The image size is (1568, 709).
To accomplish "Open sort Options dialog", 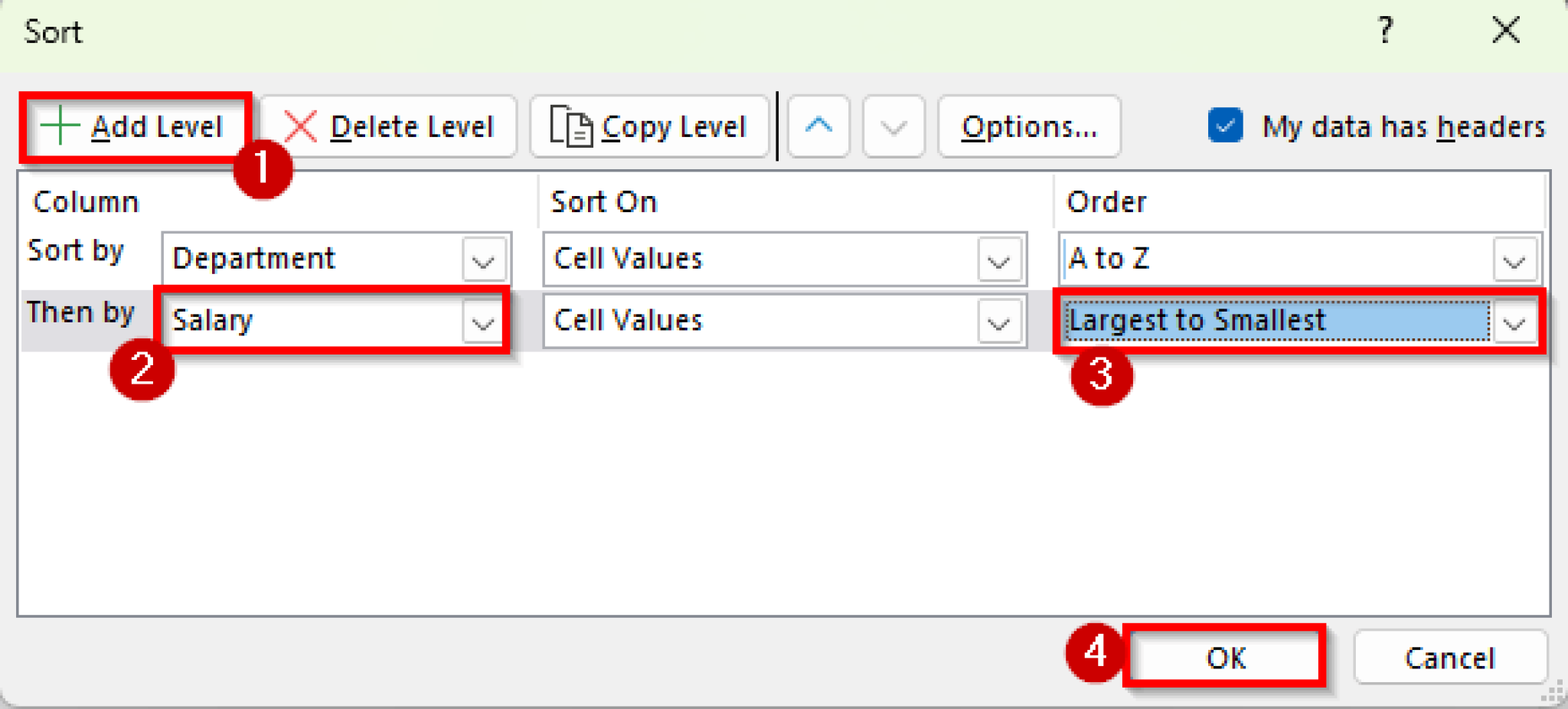I will (1029, 126).
